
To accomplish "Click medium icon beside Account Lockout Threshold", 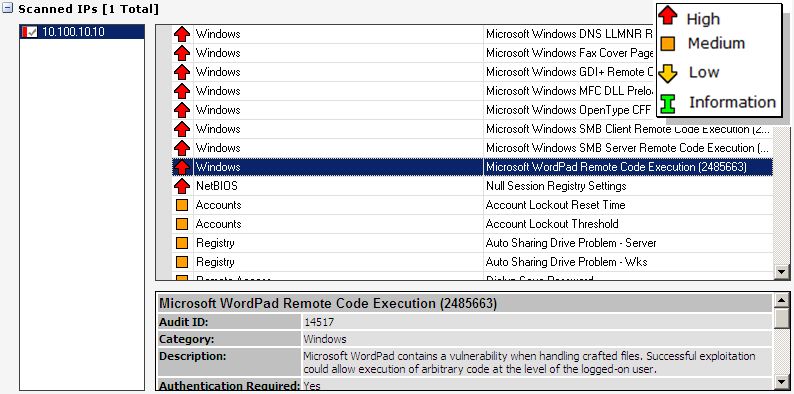I will (x=182, y=224).
